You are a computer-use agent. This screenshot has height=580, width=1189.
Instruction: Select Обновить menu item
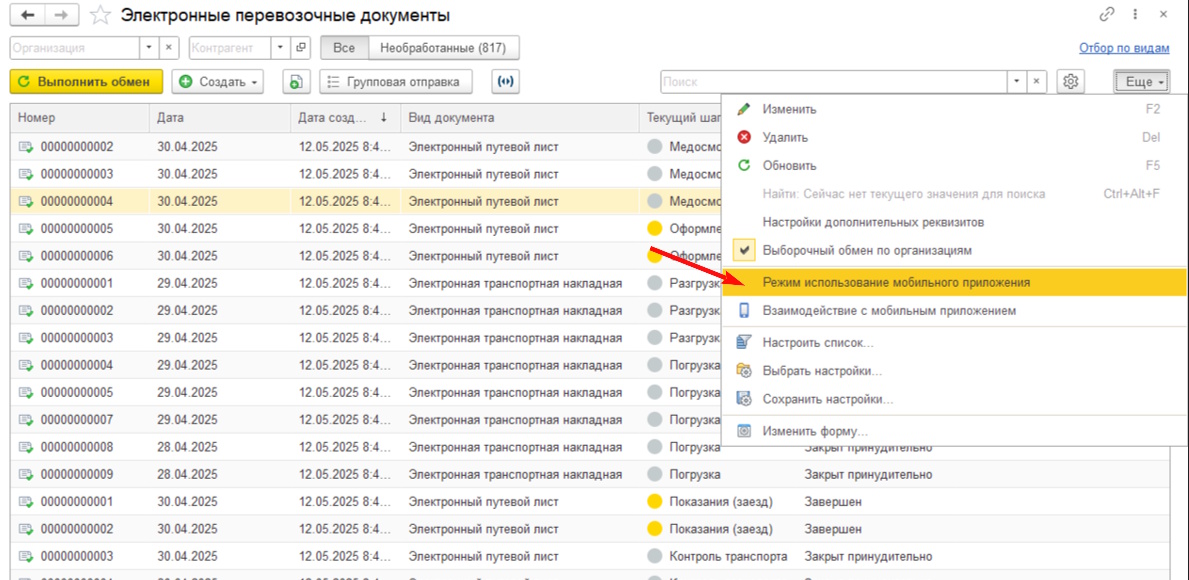pyautogui.click(x=954, y=165)
